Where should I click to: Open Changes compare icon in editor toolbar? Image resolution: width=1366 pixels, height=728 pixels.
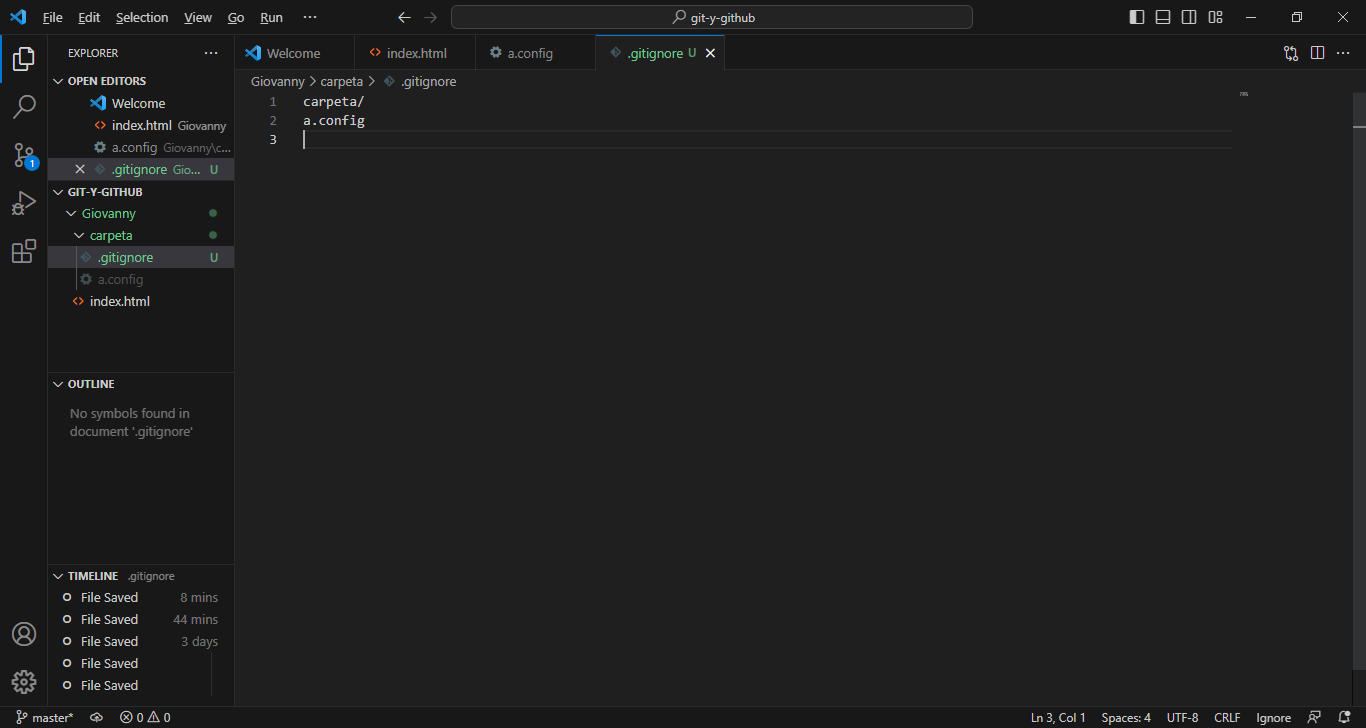point(1291,53)
